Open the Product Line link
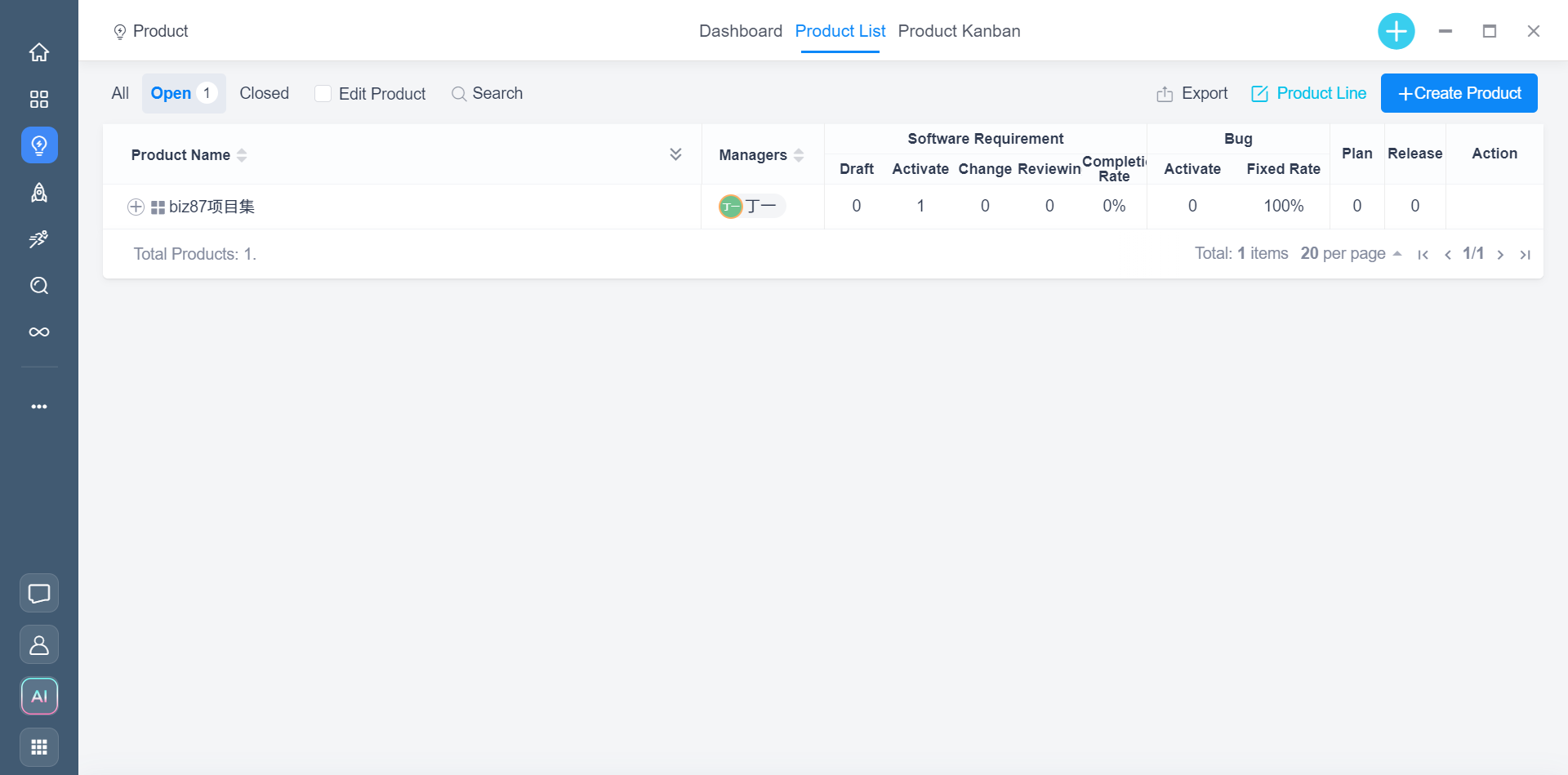The height and width of the screenshot is (775, 1568). (x=1308, y=93)
